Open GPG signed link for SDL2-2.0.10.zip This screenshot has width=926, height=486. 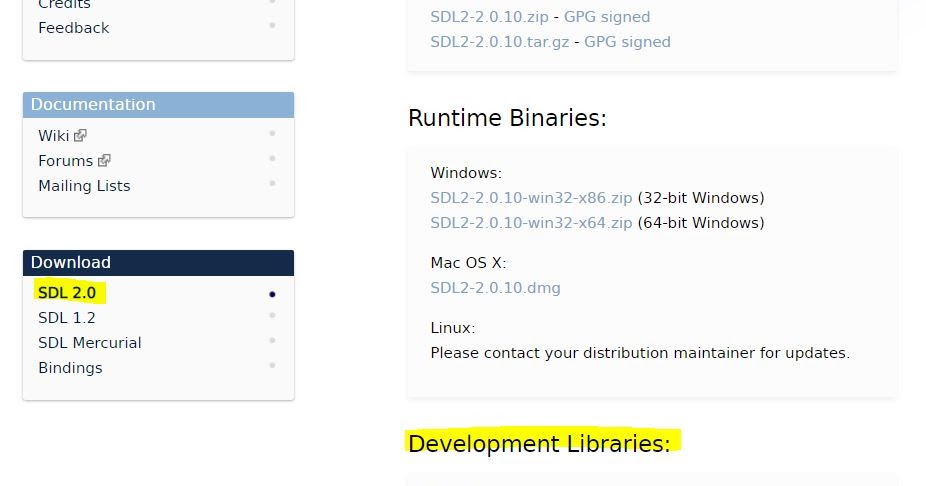tap(607, 17)
